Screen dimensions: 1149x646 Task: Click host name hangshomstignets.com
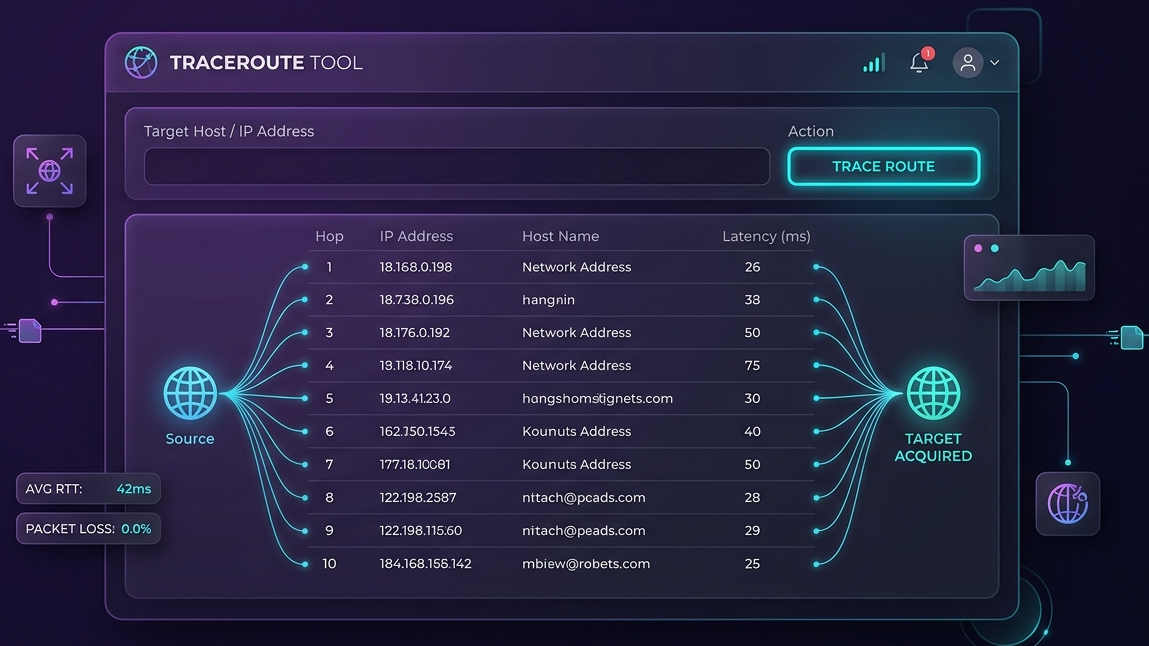pyautogui.click(x=597, y=398)
